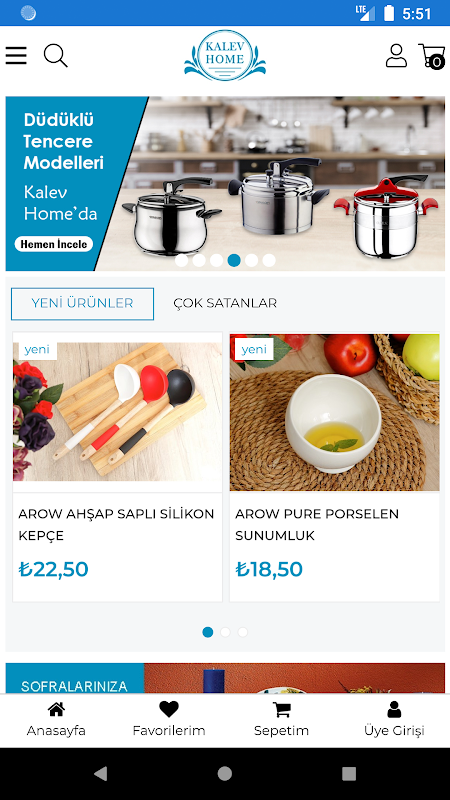Open the user account icon
450x800 pixels.
click(x=396, y=55)
